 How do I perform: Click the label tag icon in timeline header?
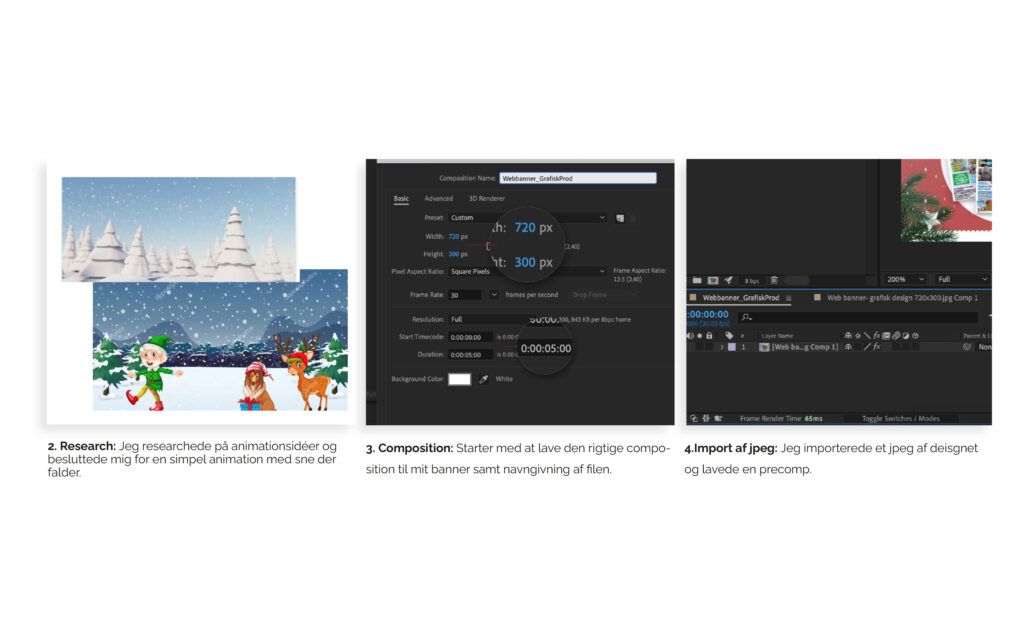click(x=729, y=335)
